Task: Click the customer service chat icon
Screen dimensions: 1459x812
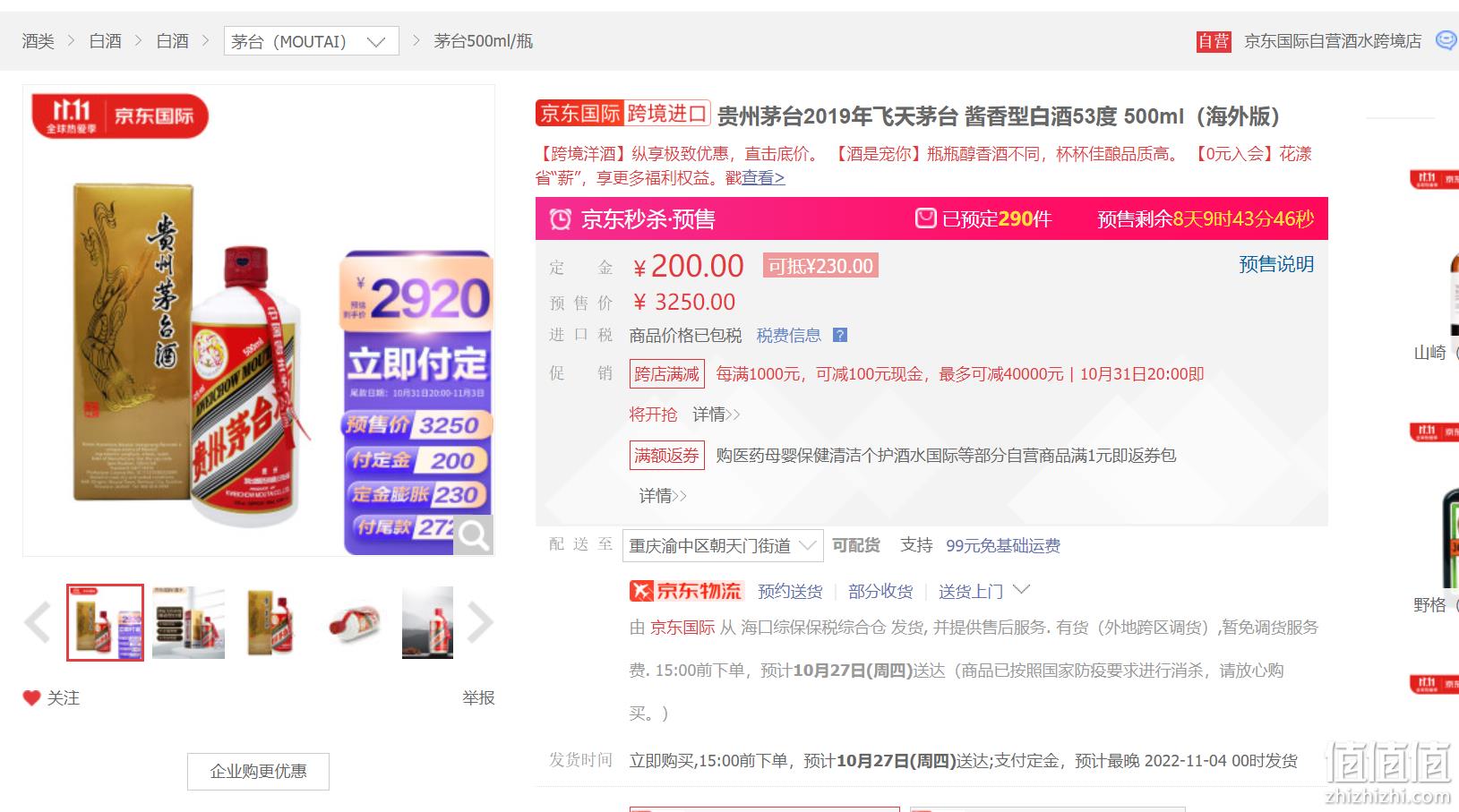Action: [1446, 40]
